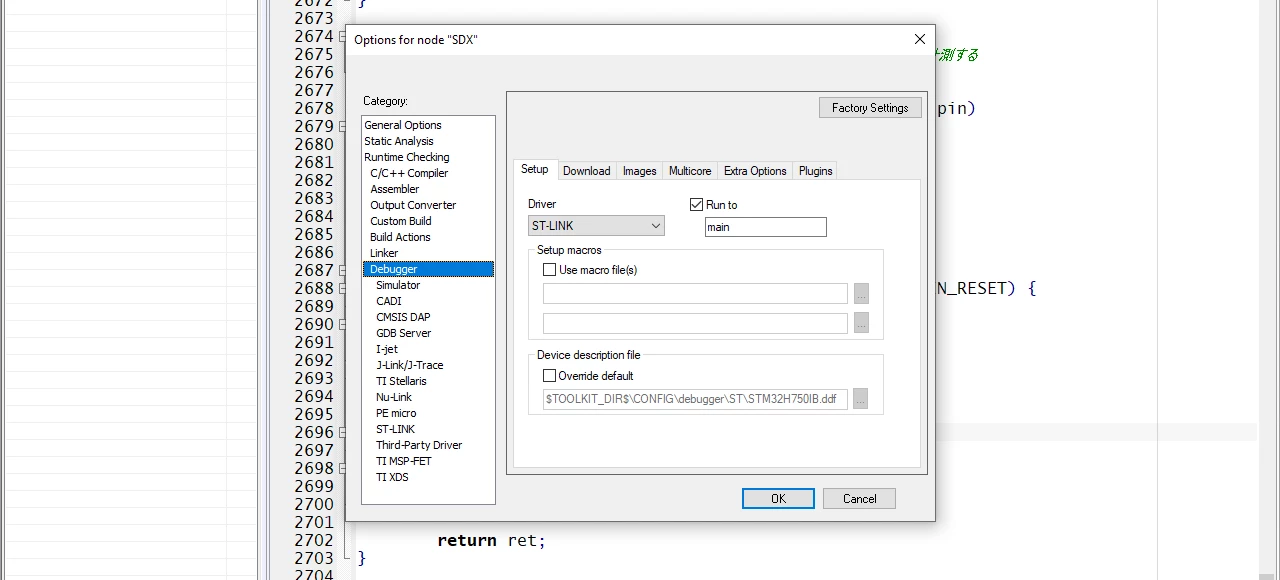The width and height of the screenshot is (1280, 580).
Task: Select Custom Build category
Action: pyautogui.click(x=401, y=221)
